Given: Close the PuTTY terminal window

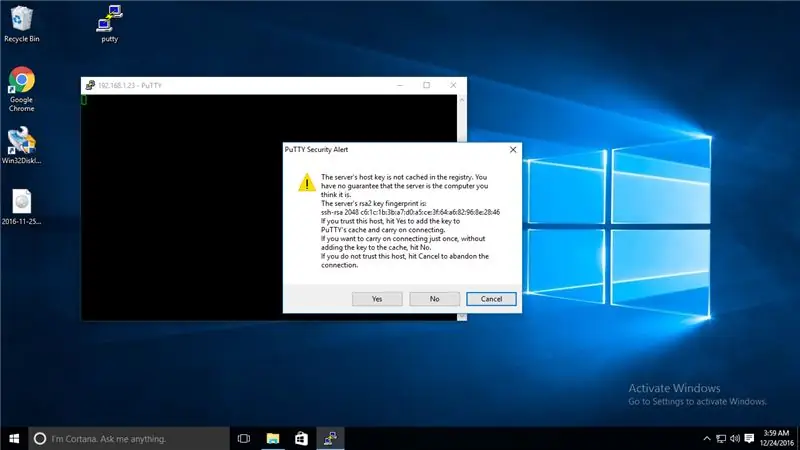Looking at the screenshot, I should pyautogui.click(x=453, y=85).
